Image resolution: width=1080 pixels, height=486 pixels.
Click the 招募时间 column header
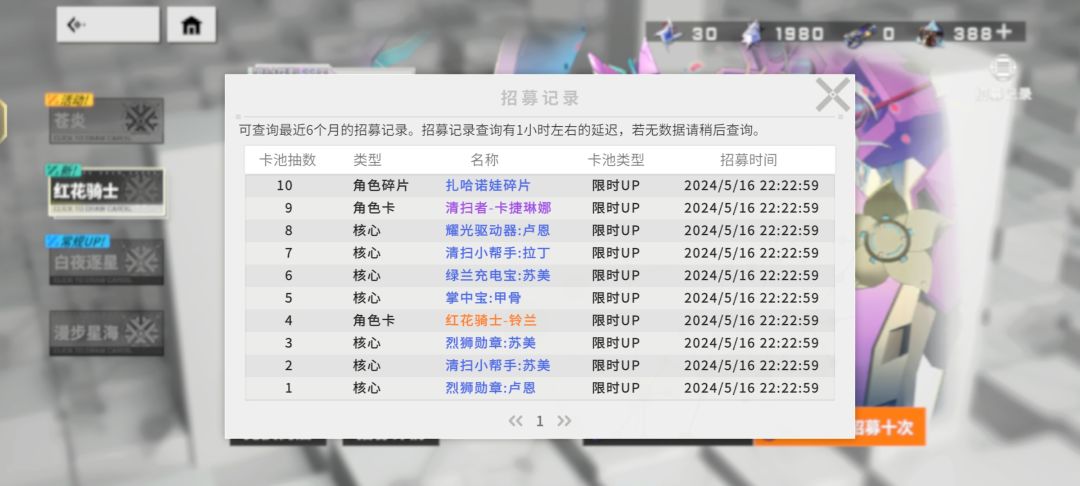click(x=749, y=160)
